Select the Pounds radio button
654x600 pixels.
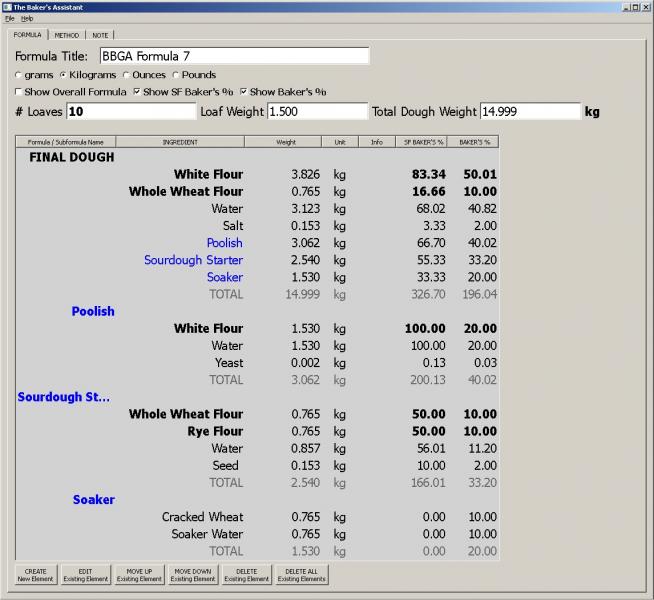click(x=176, y=75)
